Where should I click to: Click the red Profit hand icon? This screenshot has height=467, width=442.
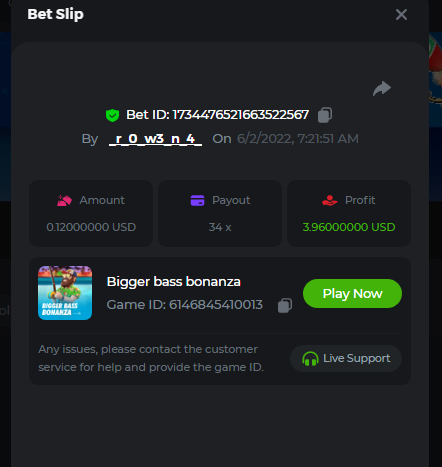330,200
